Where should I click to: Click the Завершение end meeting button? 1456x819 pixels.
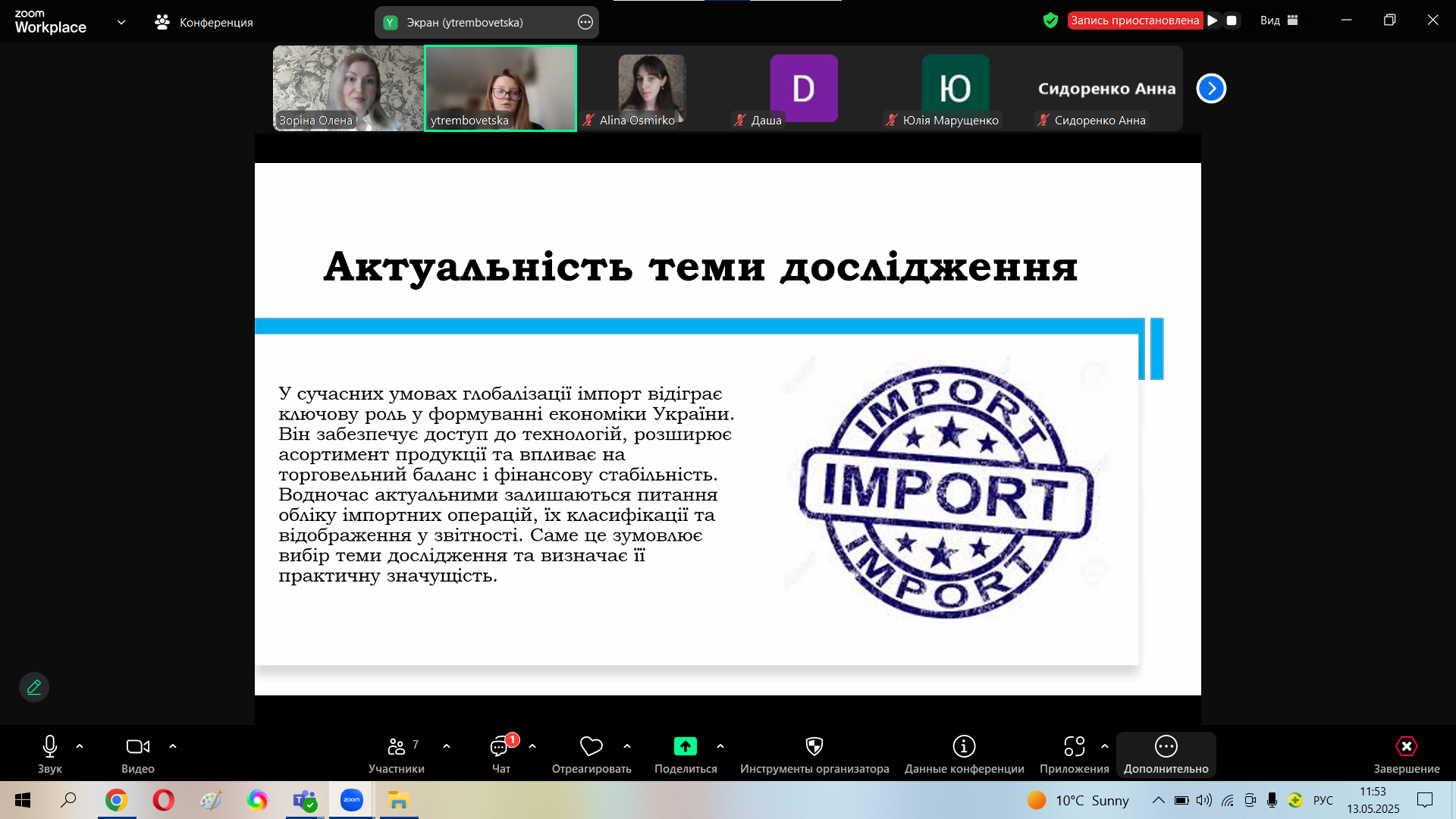click(1406, 747)
